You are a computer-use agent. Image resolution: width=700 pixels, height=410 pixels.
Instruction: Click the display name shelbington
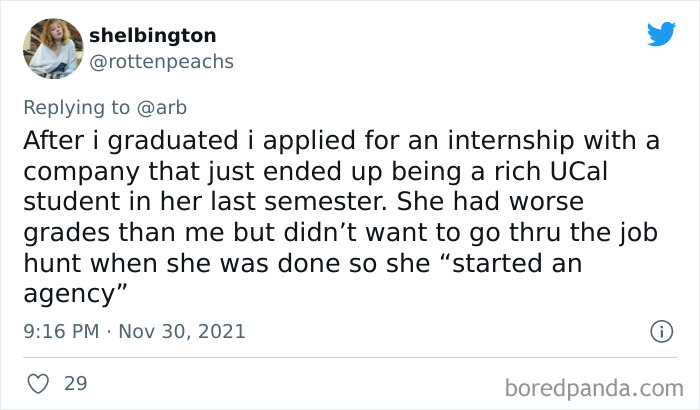click(x=152, y=35)
